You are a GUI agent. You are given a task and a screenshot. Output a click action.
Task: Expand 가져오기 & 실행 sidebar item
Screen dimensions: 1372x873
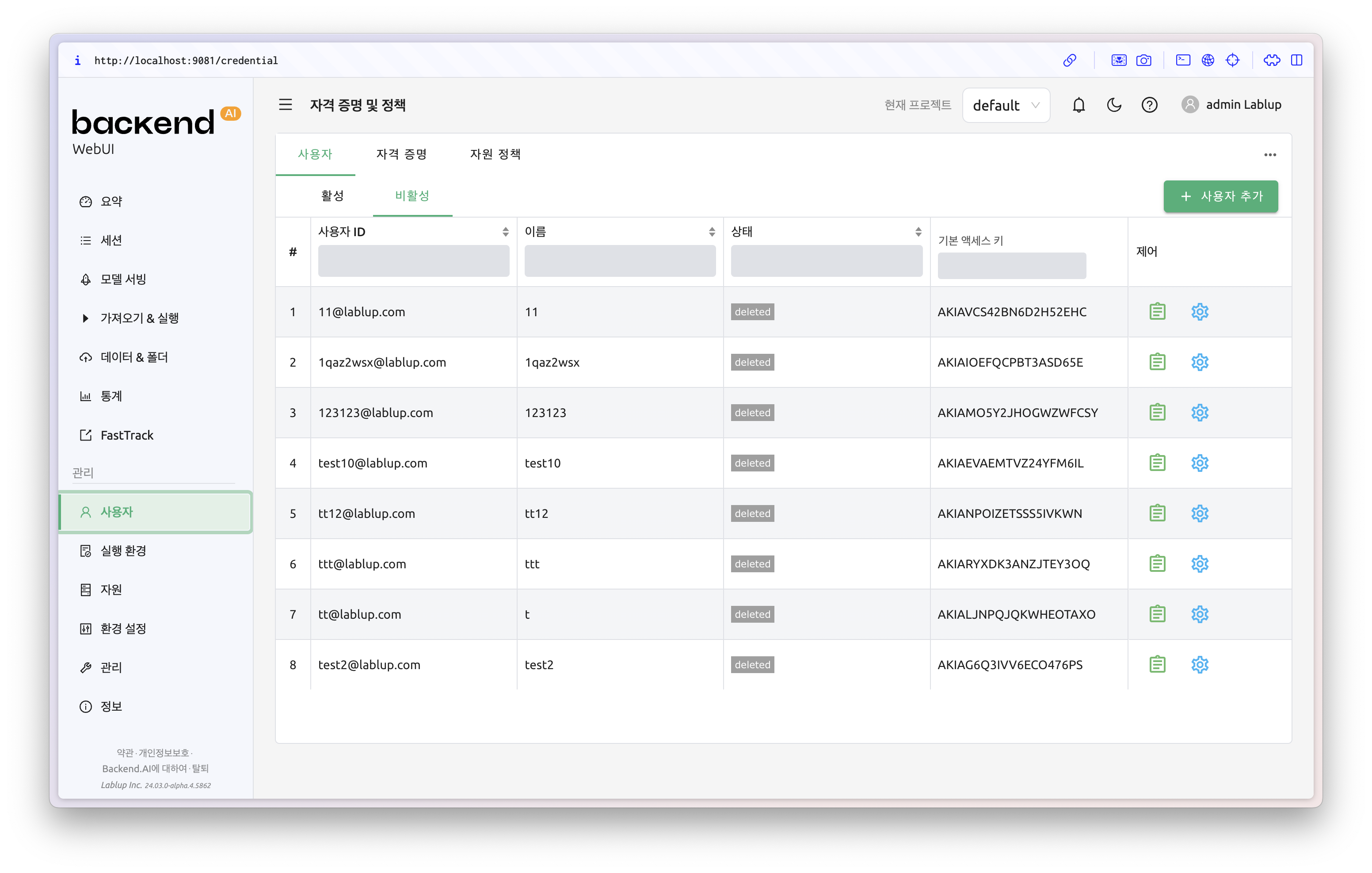pos(140,318)
